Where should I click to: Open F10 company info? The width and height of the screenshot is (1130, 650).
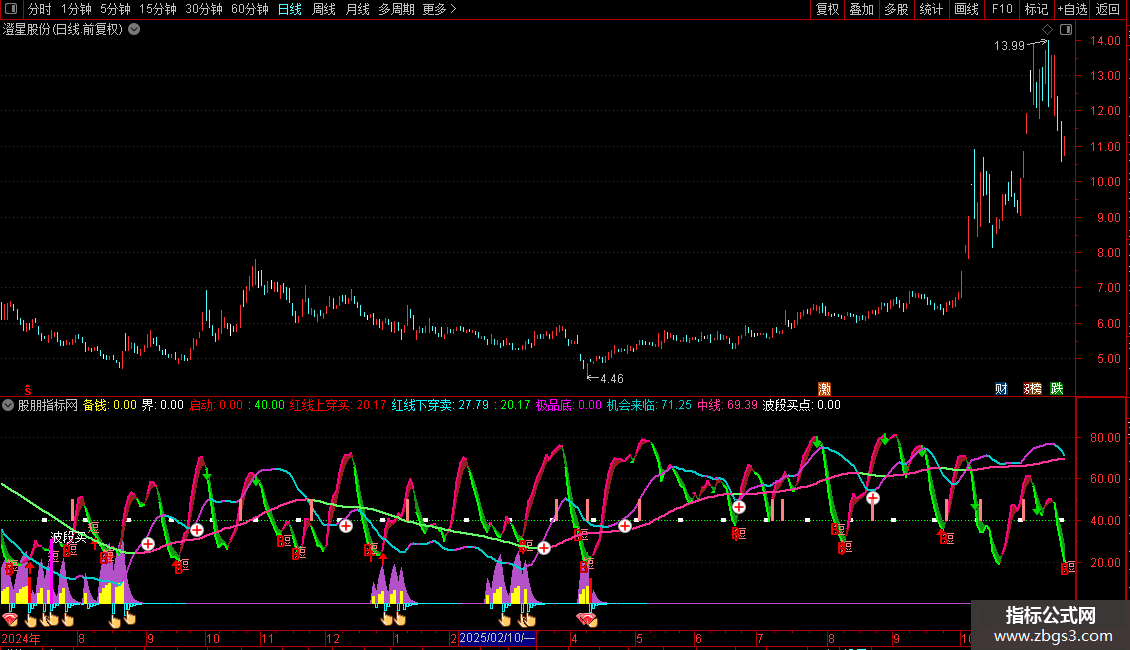pos(1002,10)
